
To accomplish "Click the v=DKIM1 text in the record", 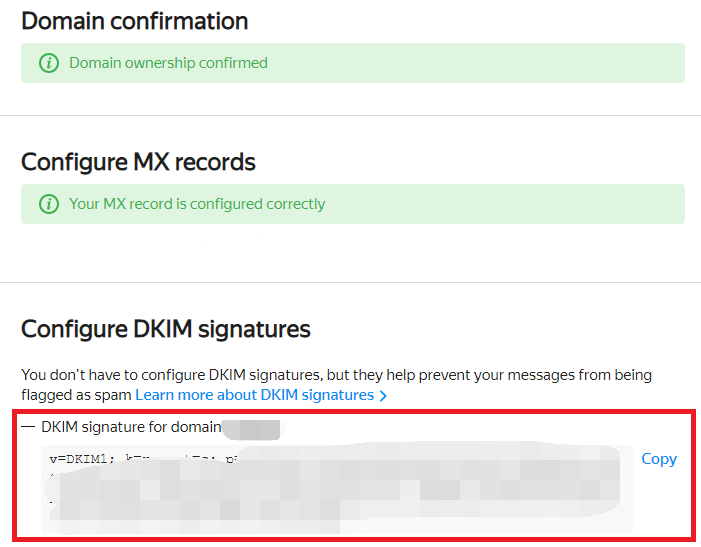I will click(x=82, y=459).
